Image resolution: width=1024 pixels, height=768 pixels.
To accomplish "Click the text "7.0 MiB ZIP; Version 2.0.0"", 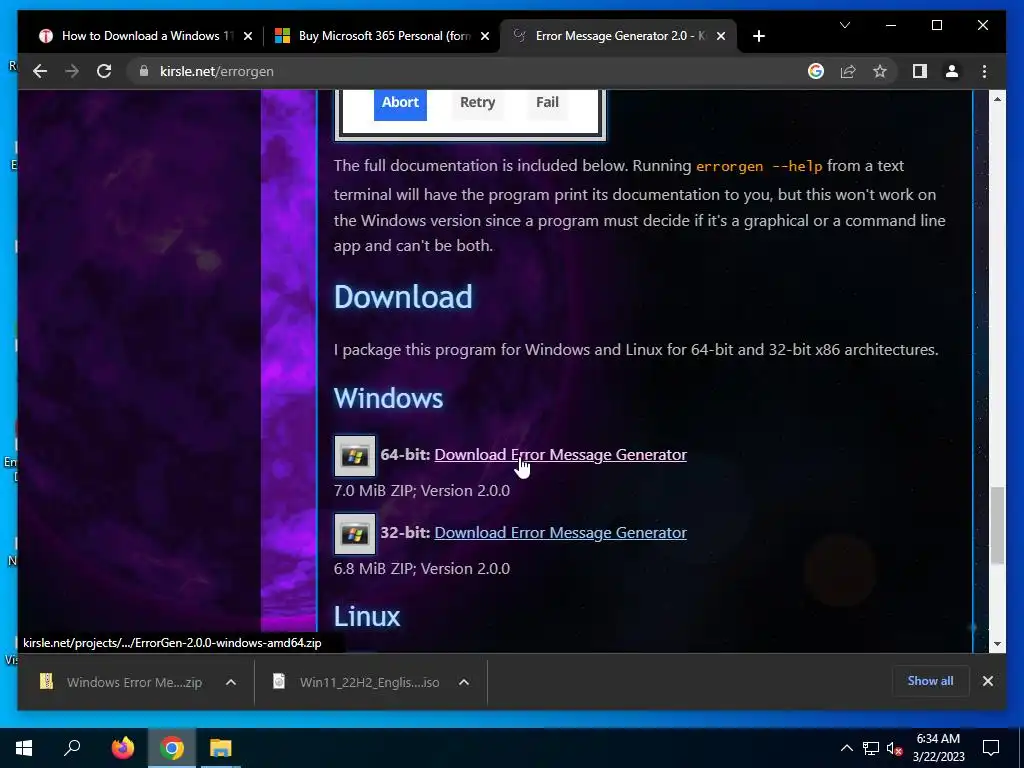I will coord(422,490).
